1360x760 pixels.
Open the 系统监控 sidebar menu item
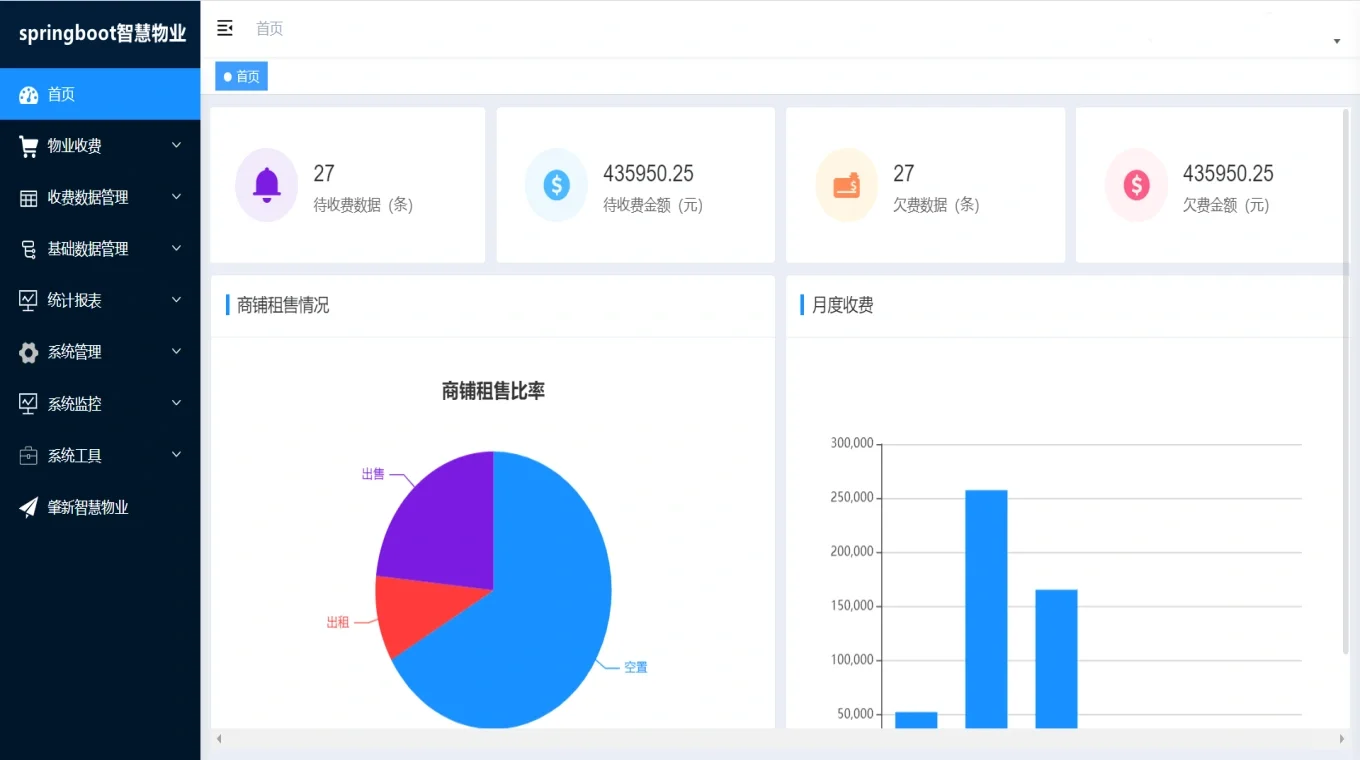tap(75, 404)
